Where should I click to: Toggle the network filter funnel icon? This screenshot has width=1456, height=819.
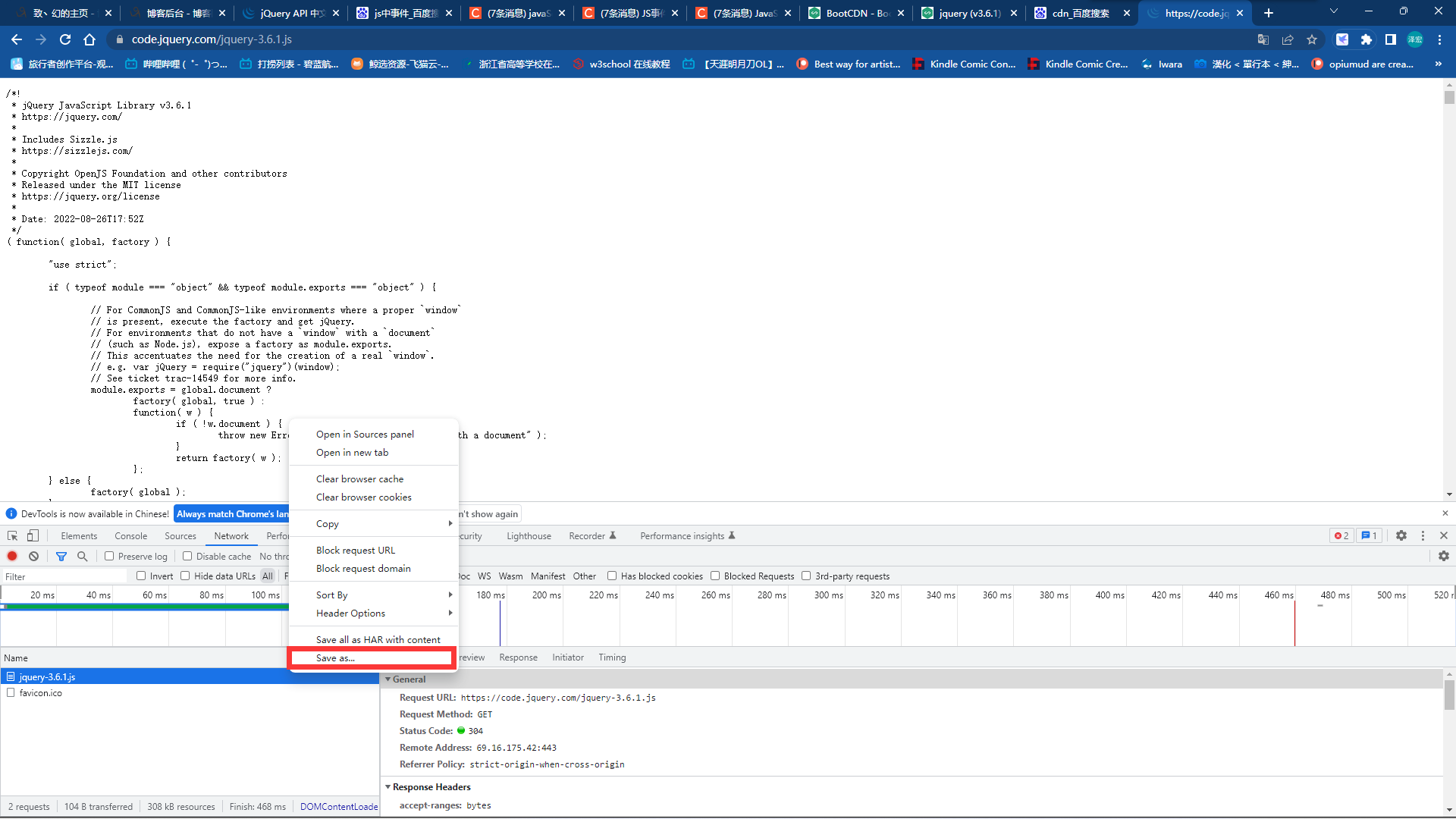pos(61,556)
